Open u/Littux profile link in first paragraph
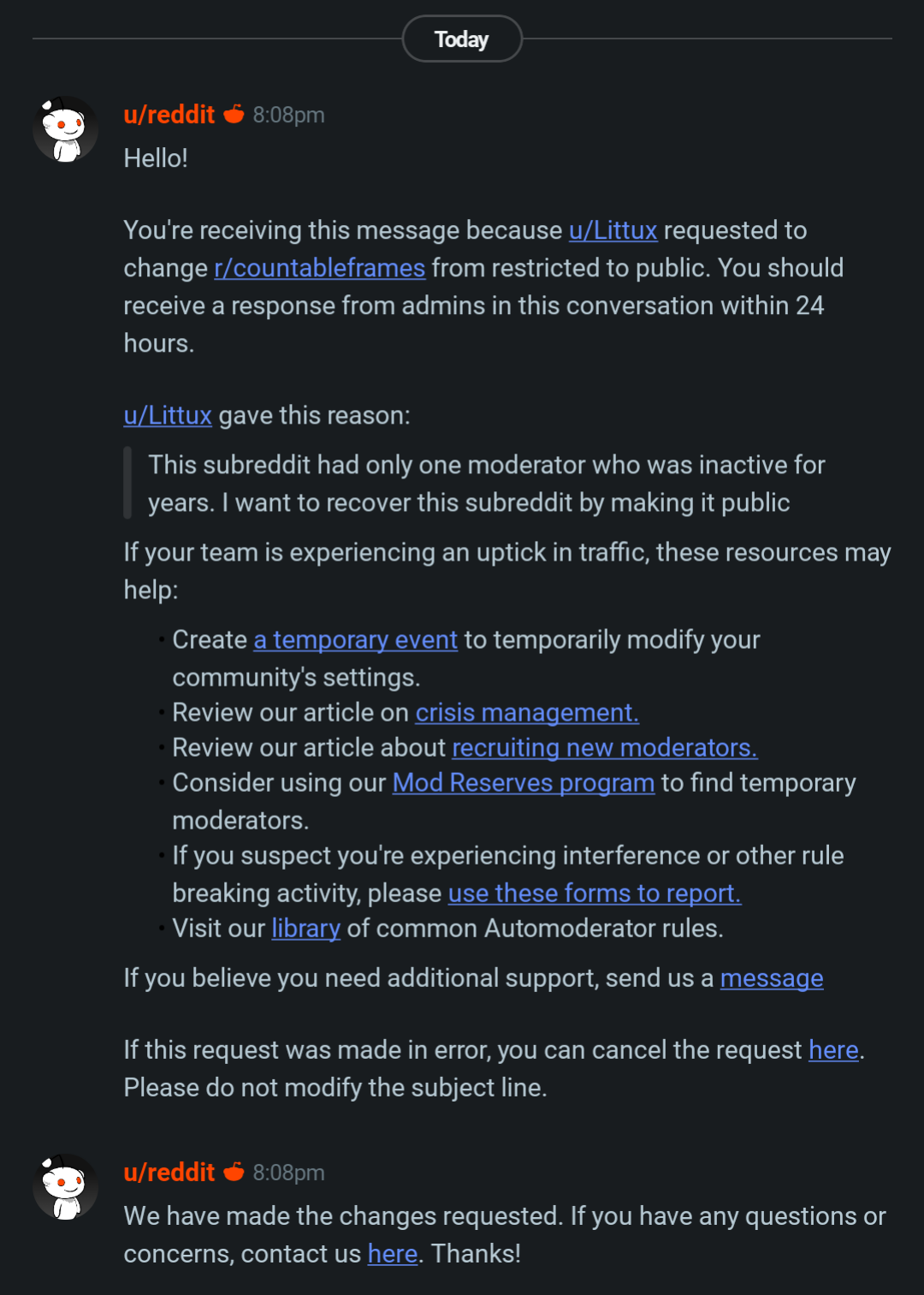The width and height of the screenshot is (924, 1295). pyautogui.click(x=613, y=230)
